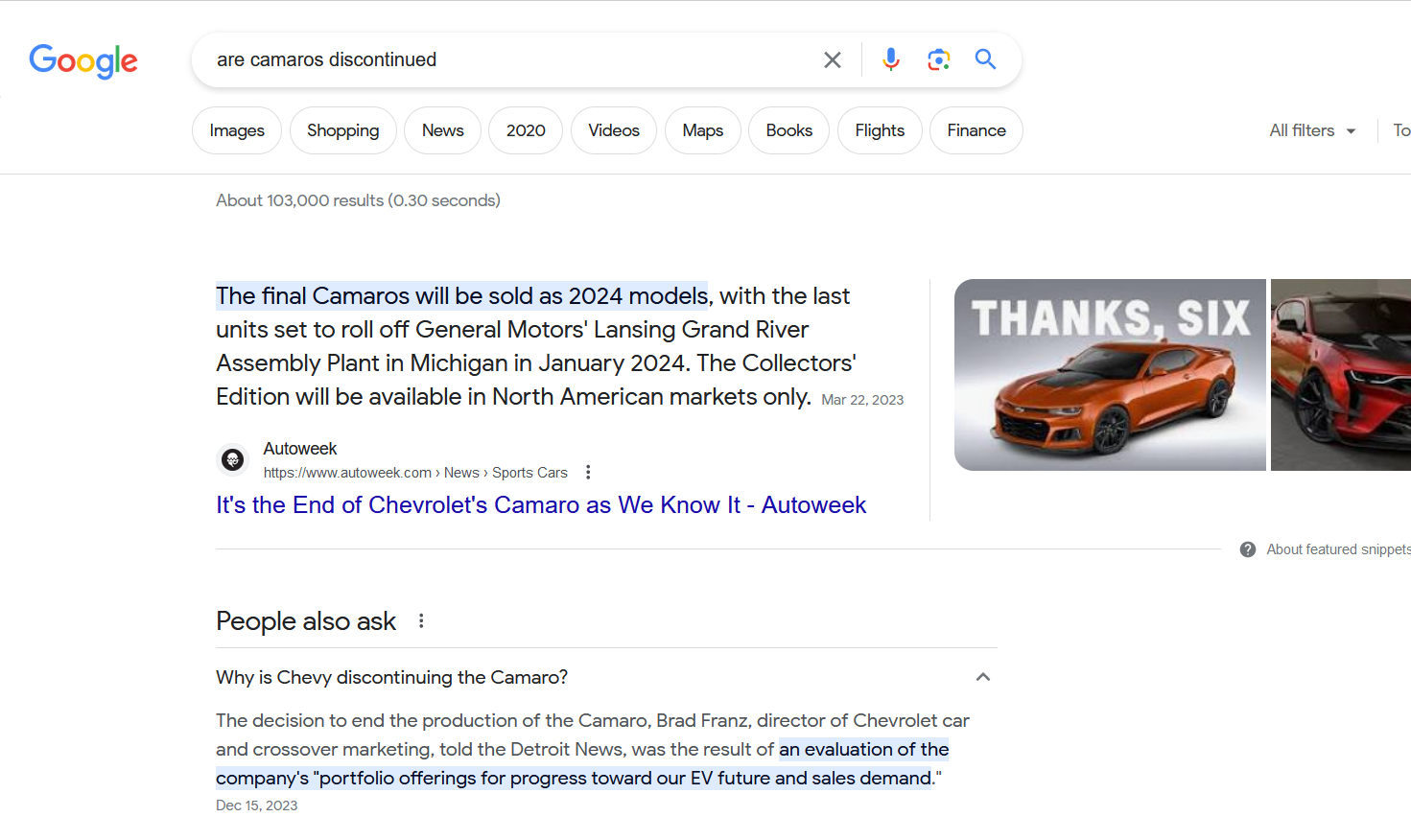Switch to the News tab
The height and width of the screenshot is (840, 1411).
[442, 130]
